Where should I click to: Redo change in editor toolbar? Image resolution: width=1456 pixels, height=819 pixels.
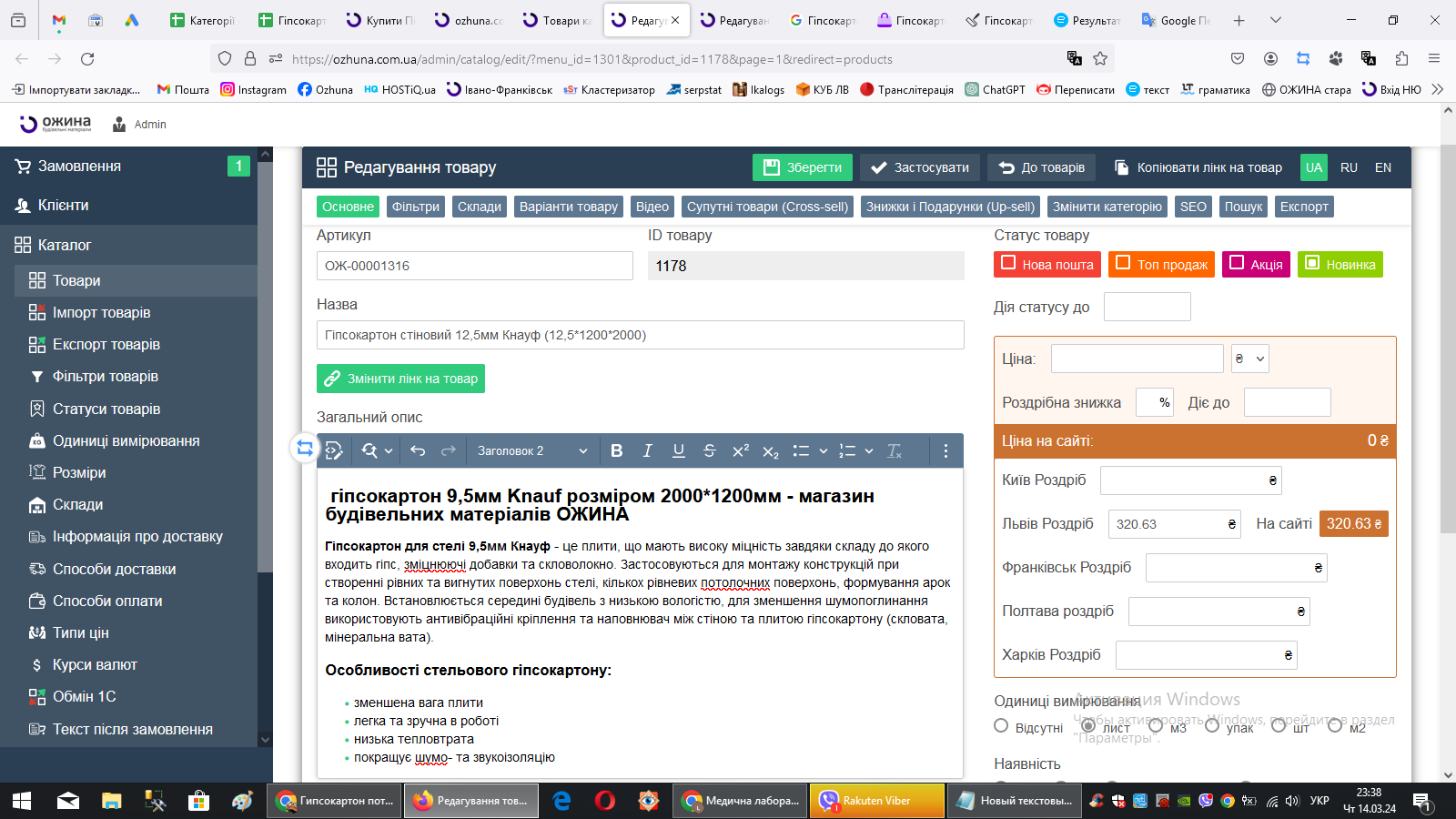coord(449,450)
